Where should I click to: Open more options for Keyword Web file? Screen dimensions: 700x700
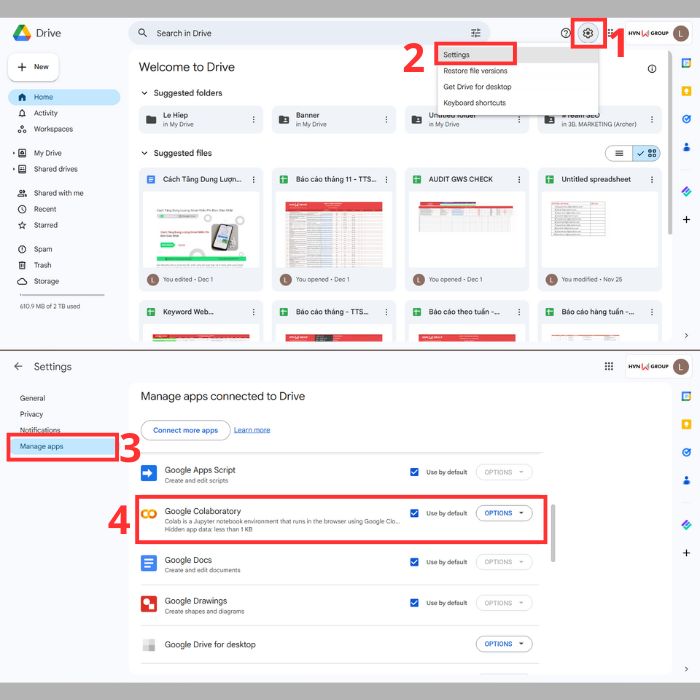[x=253, y=312]
